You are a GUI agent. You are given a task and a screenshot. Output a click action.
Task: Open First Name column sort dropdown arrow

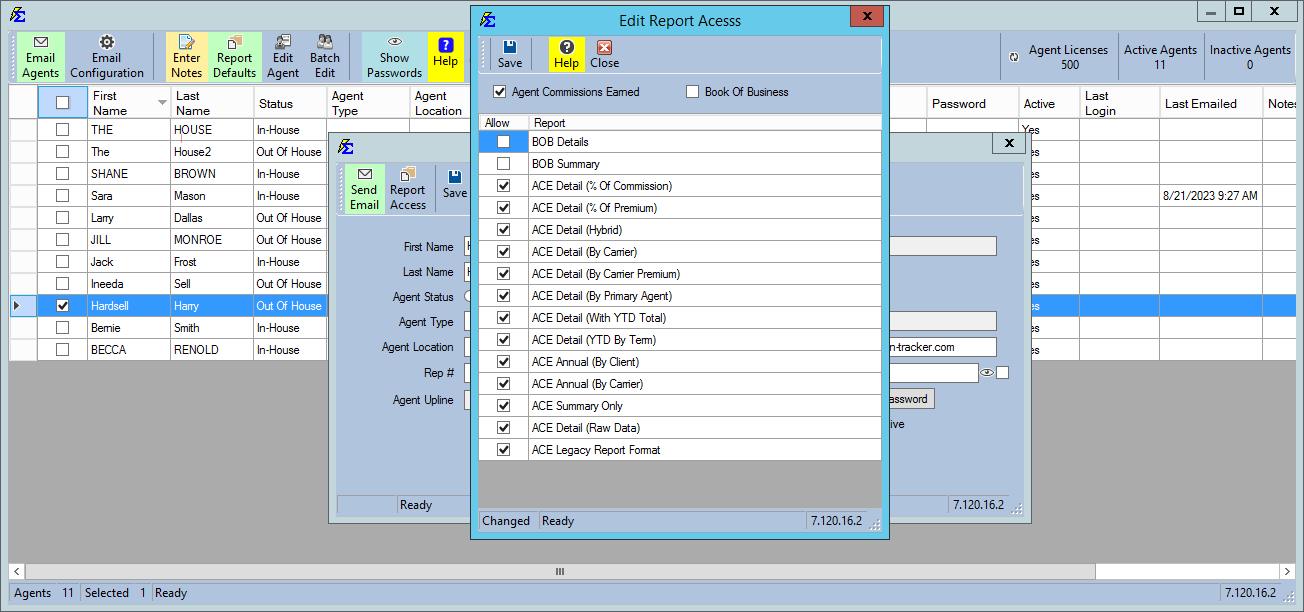click(162, 103)
